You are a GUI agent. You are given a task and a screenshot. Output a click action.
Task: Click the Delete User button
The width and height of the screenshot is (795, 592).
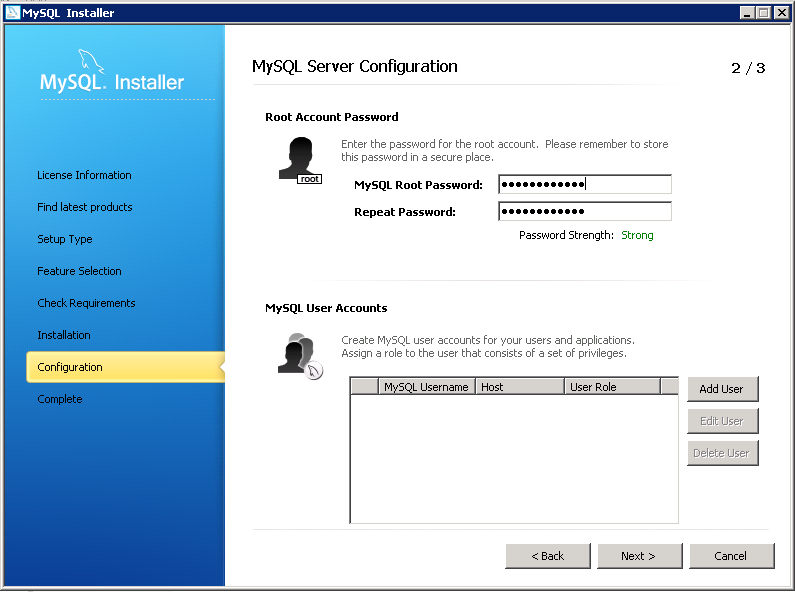coord(722,453)
